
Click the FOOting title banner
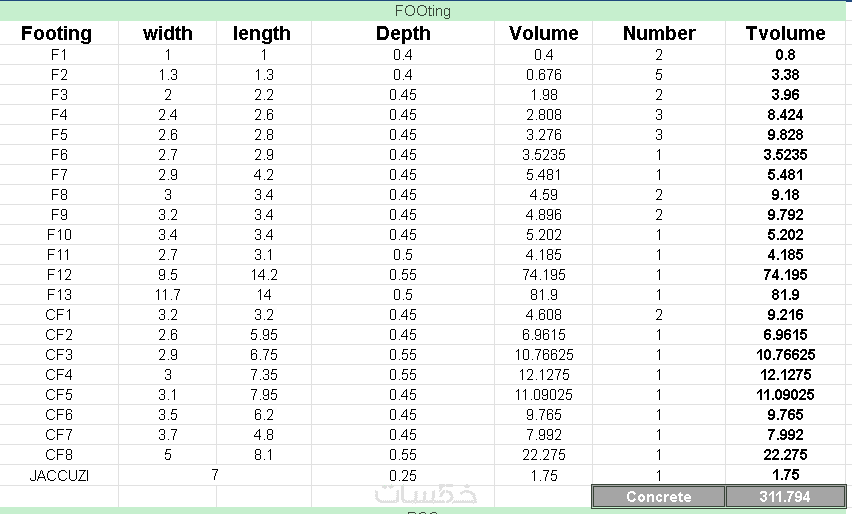click(x=424, y=11)
